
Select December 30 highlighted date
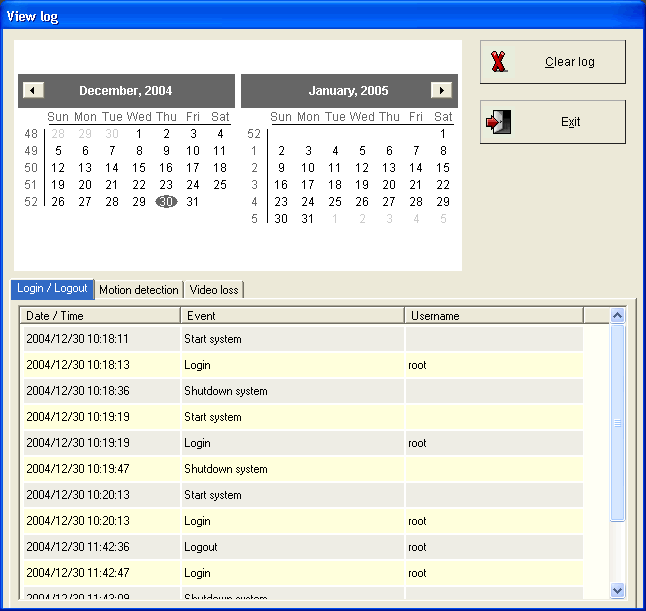[166, 202]
